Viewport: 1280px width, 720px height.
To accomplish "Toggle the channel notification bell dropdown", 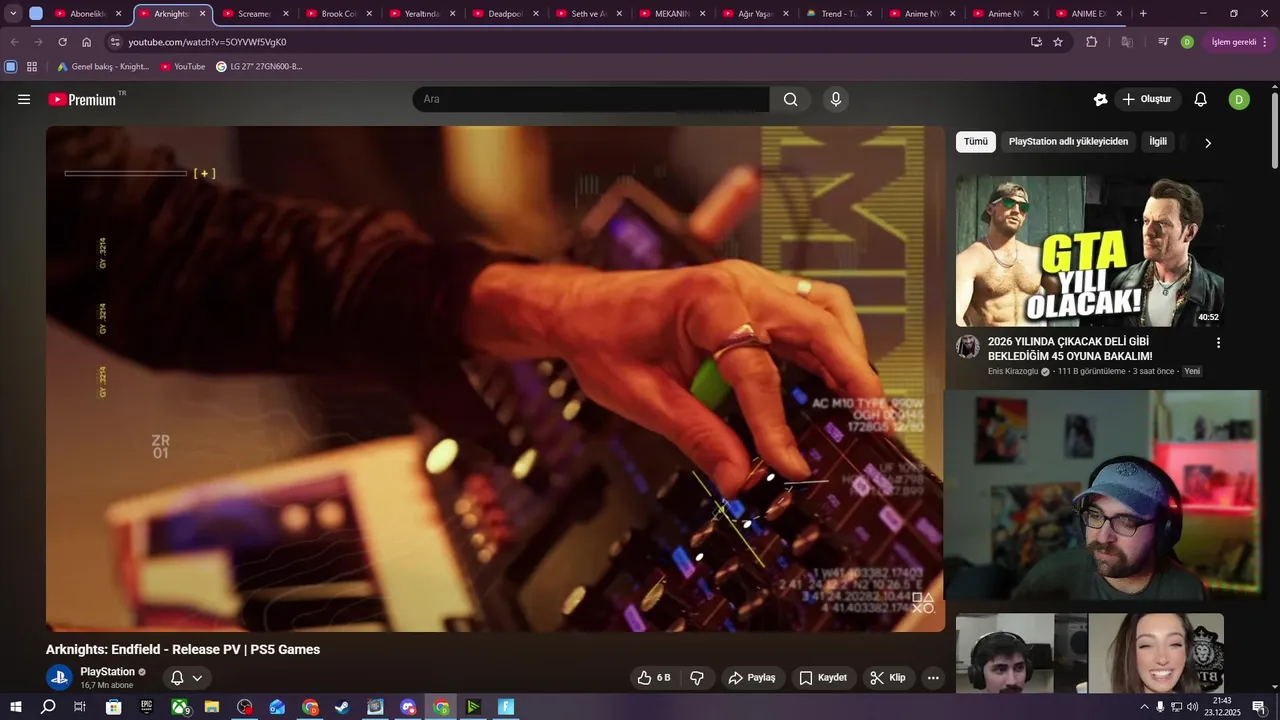I will tap(187, 677).
